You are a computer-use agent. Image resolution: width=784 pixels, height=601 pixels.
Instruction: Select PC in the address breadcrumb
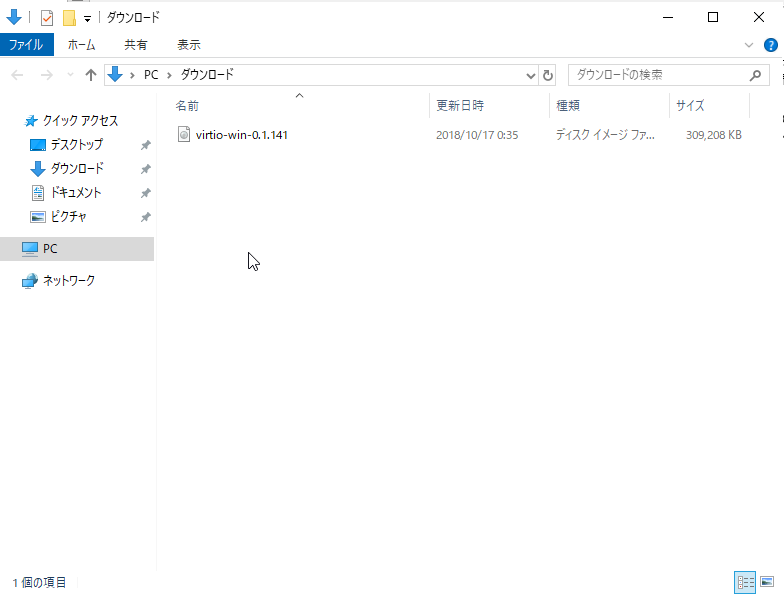pyautogui.click(x=151, y=75)
